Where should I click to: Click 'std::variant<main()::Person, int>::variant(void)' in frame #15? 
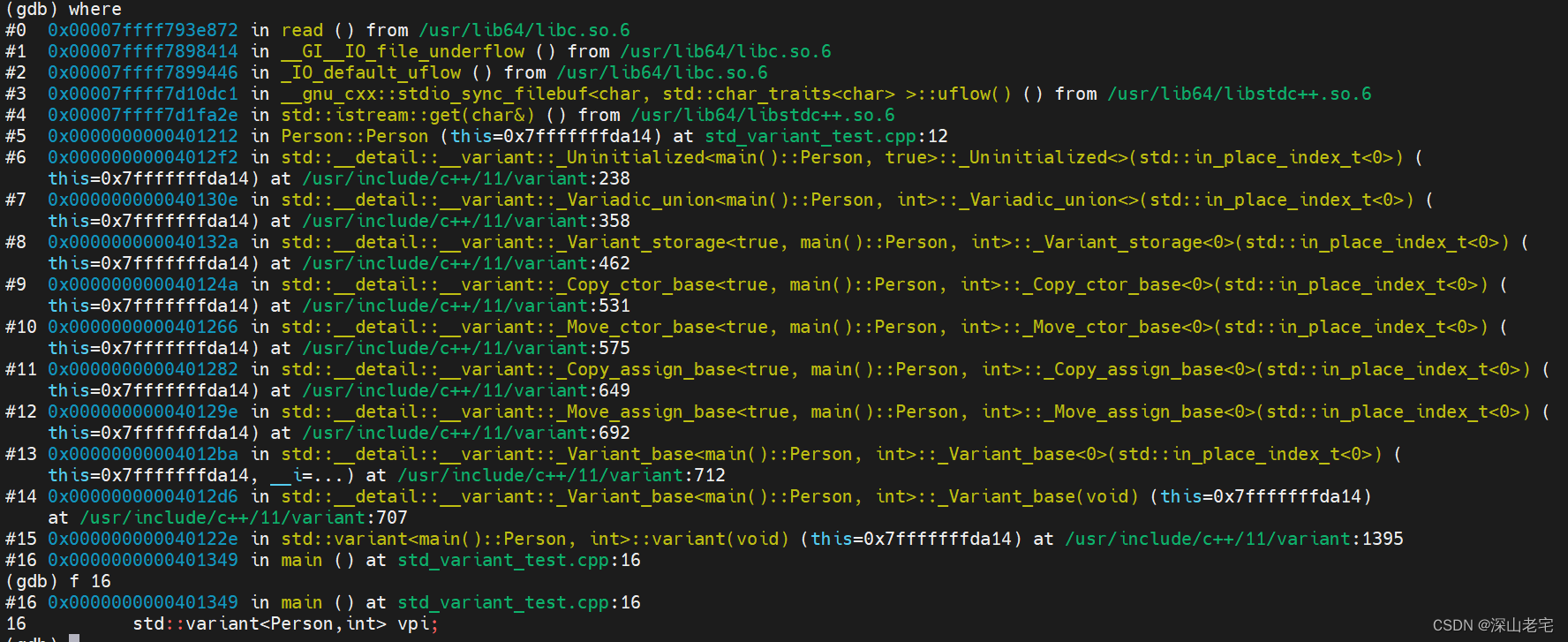tap(535, 539)
